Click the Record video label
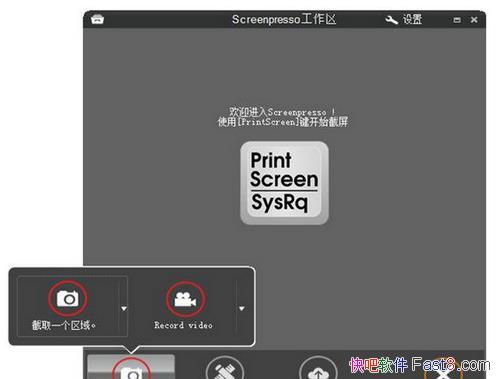496x379 pixels. 183,325
